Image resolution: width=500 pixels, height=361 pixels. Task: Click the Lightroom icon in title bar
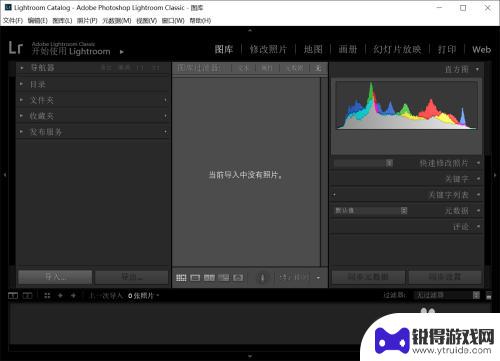click(x=8, y=7)
